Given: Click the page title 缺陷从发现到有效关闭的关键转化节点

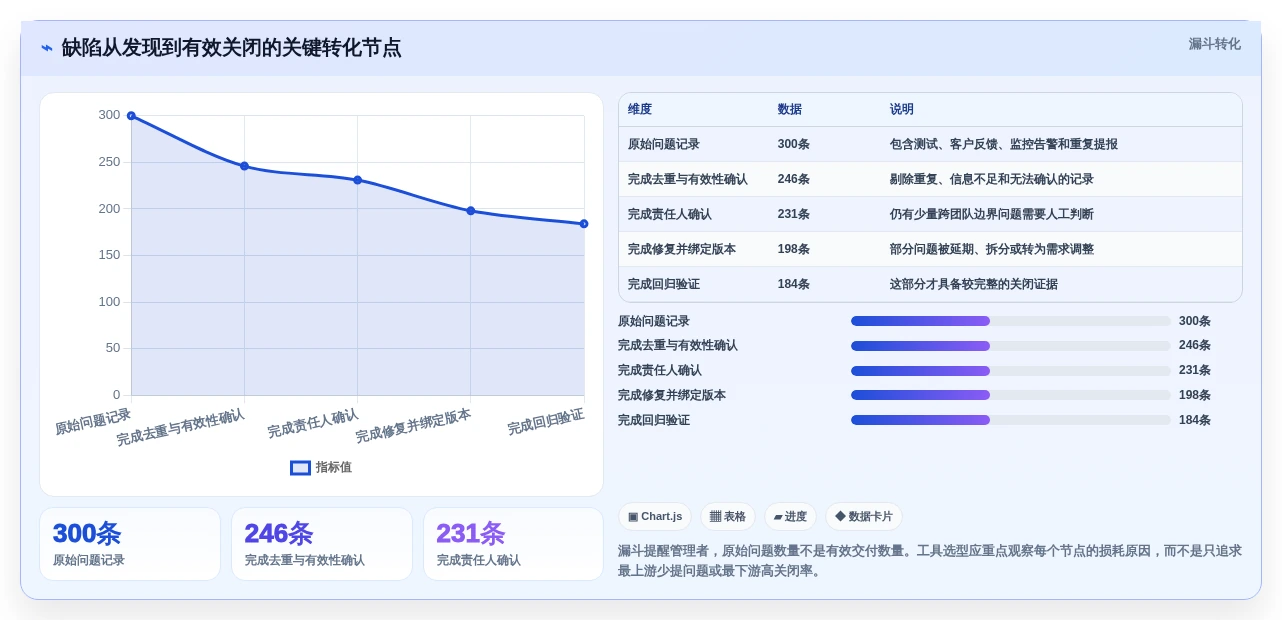Looking at the screenshot, I should (x=231, y=48).
